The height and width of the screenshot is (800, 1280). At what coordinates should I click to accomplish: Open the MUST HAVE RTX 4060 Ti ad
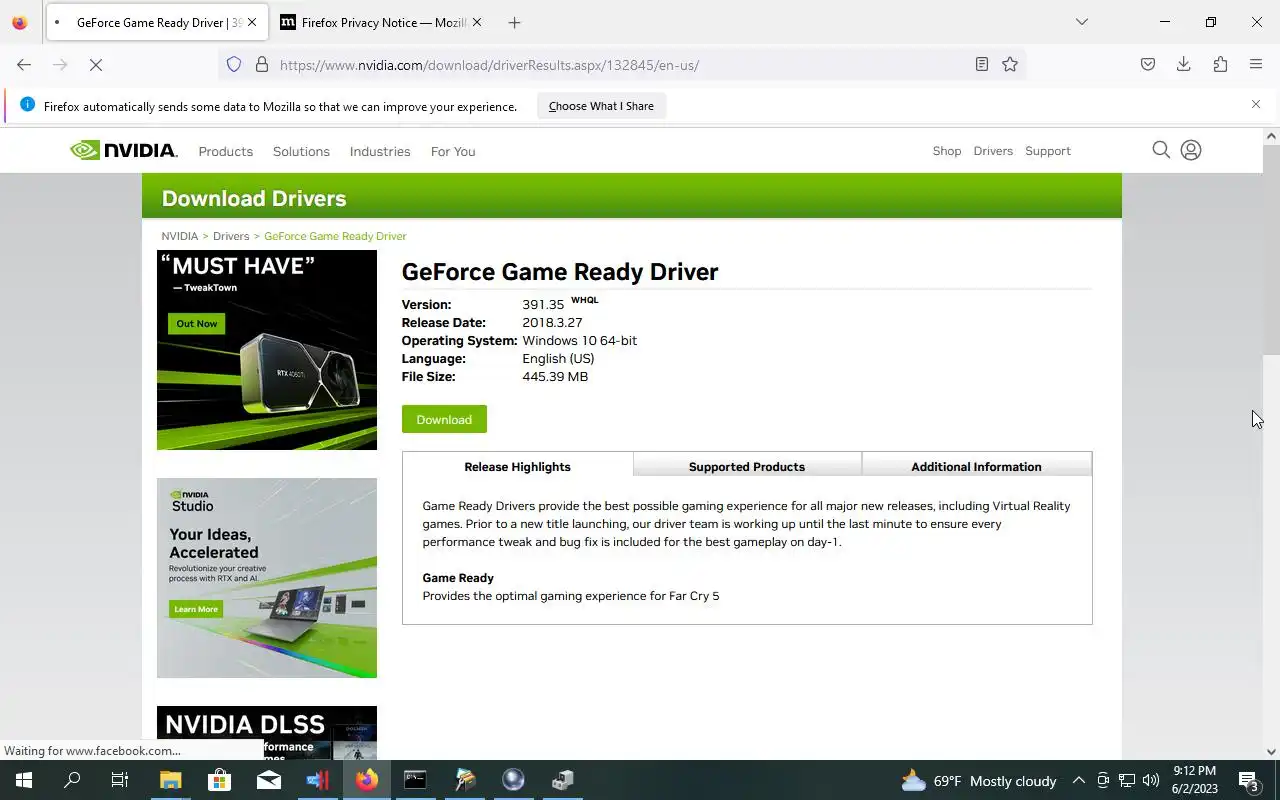click(x=267, y=350)
